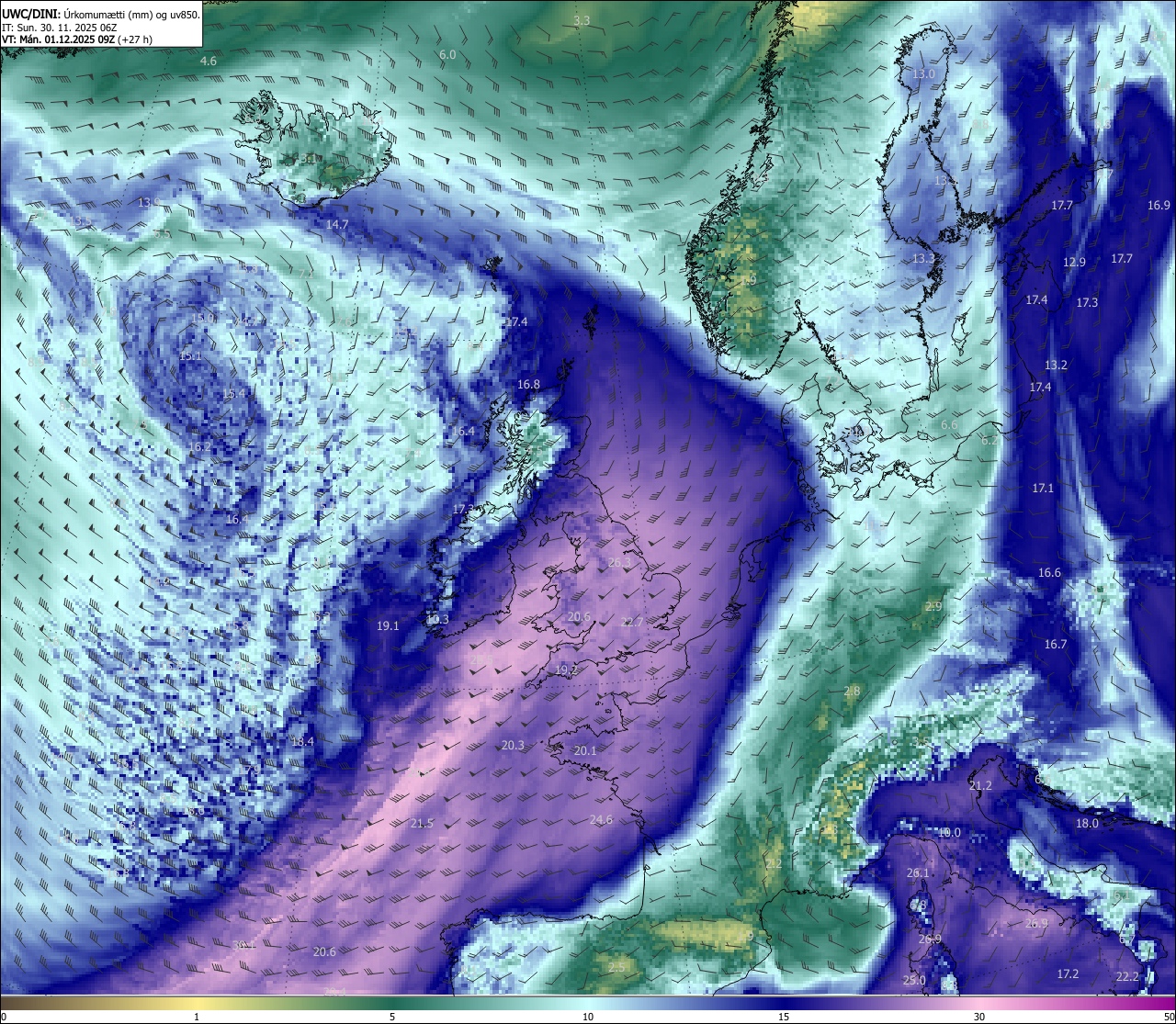
Task: Click the 16.4 value label on the map
Action: click(464, 432)
